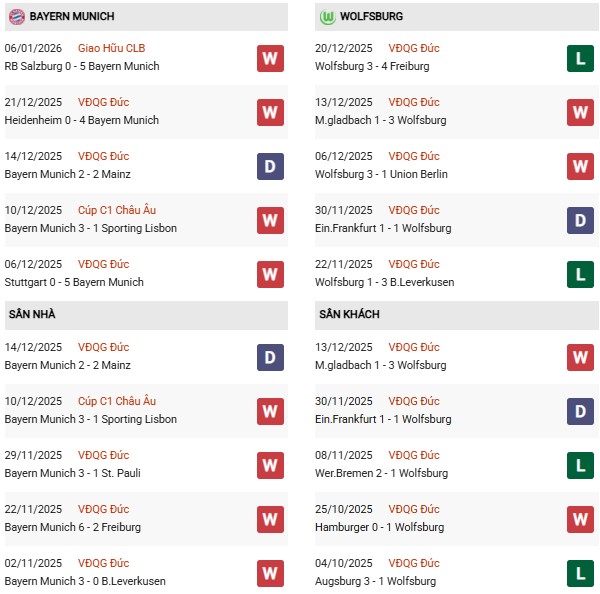Click W badge for RB Salzburg match
Screen dimensions: 600x594
(269, 58)
